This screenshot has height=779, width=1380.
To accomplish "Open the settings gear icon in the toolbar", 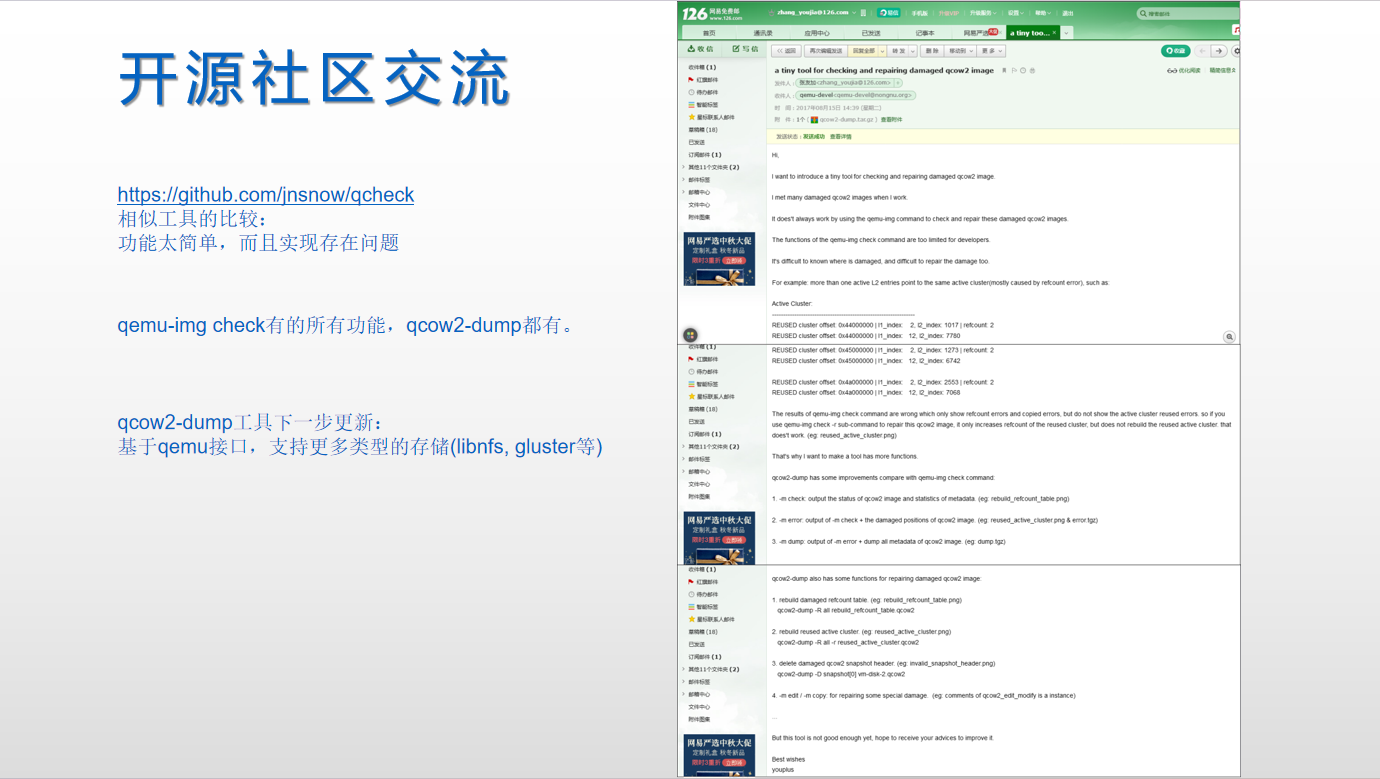I will [1236, 51].
